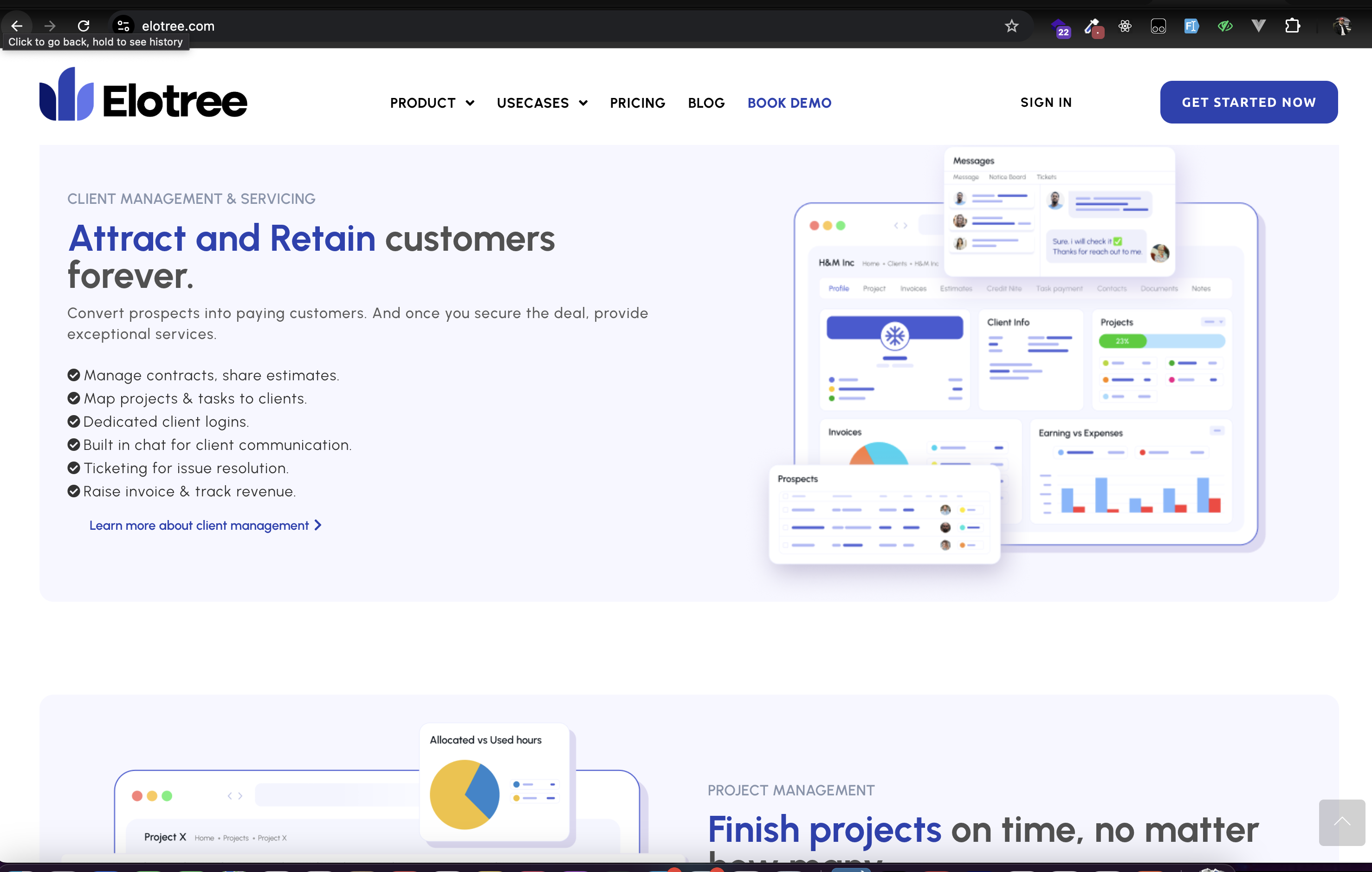The width and height of the screenshot is (1372, 872).
Task: Click the goggles-like extension icon
Action: [1158, 26]
